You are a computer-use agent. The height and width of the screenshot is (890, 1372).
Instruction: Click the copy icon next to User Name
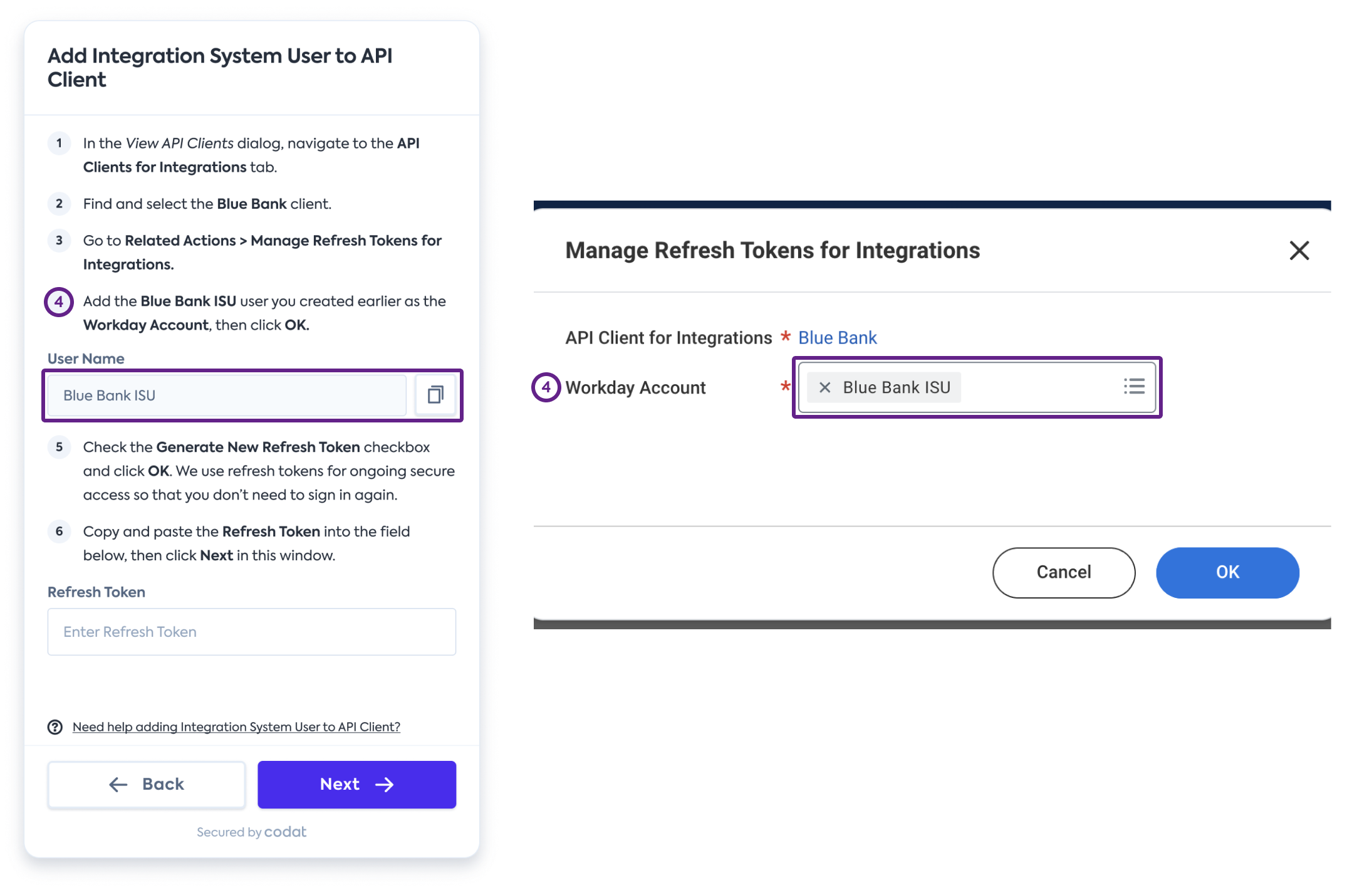(x=436, y=395)
